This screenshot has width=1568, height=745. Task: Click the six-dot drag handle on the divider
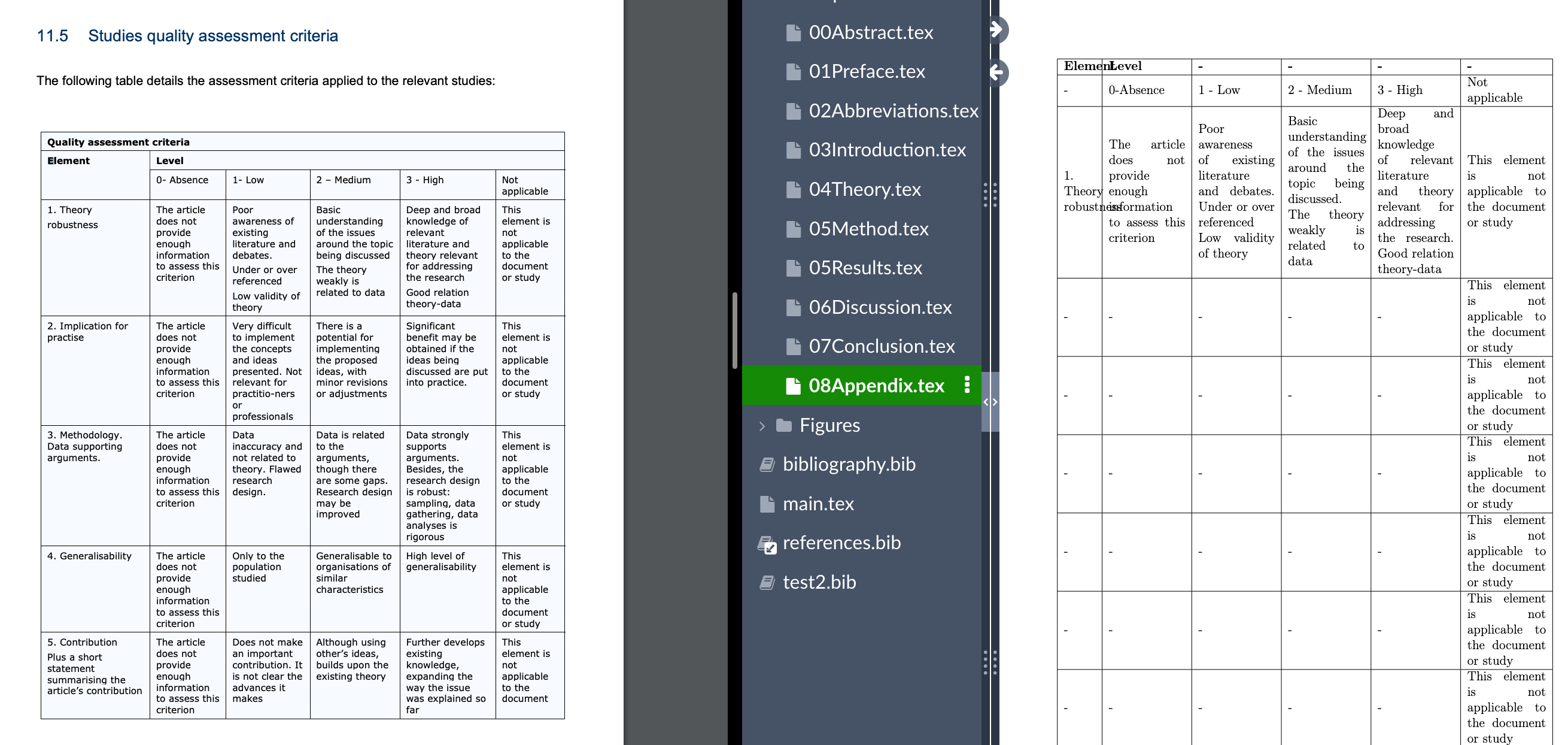990,195
